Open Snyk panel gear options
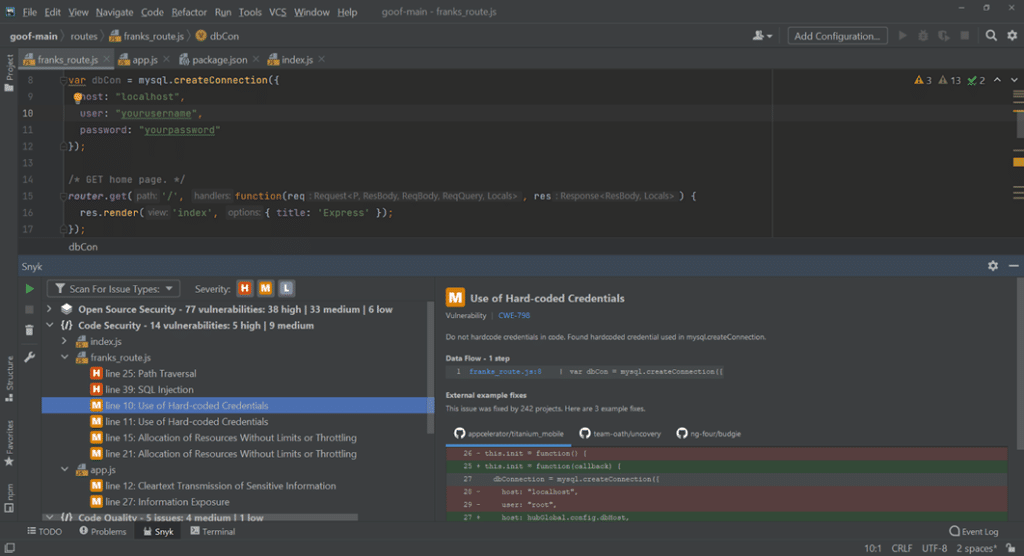This screenshot has width=1024, height=556. (992, 266)
